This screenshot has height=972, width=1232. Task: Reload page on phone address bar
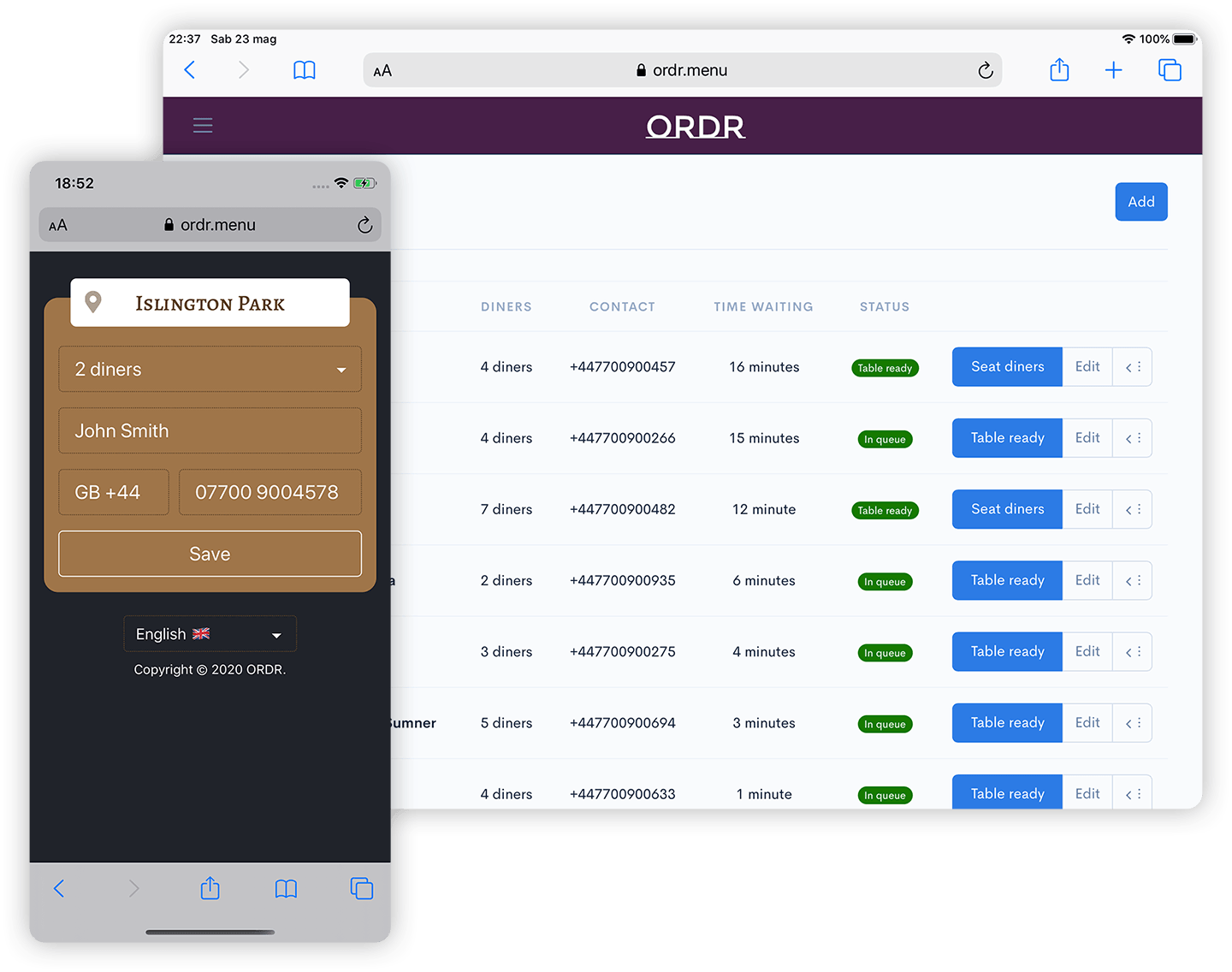tap(364, 225)
